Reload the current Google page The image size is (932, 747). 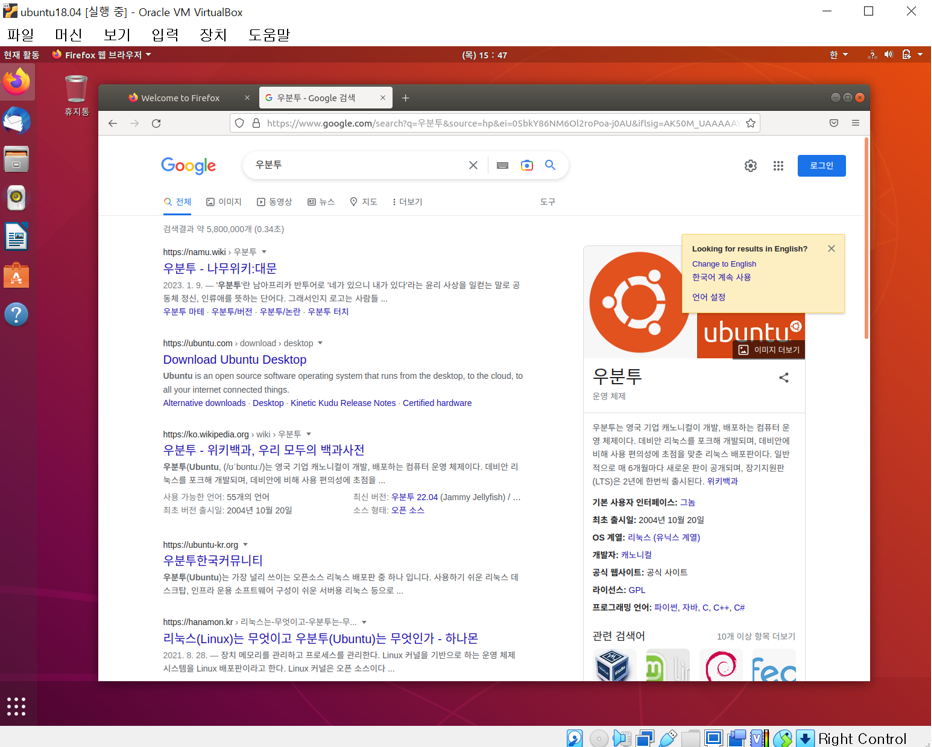pos(156,123)
